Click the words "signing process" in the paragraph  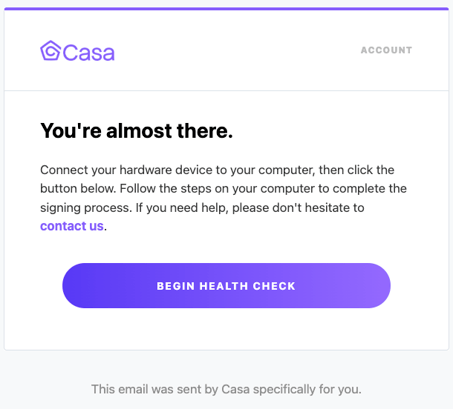84,208
